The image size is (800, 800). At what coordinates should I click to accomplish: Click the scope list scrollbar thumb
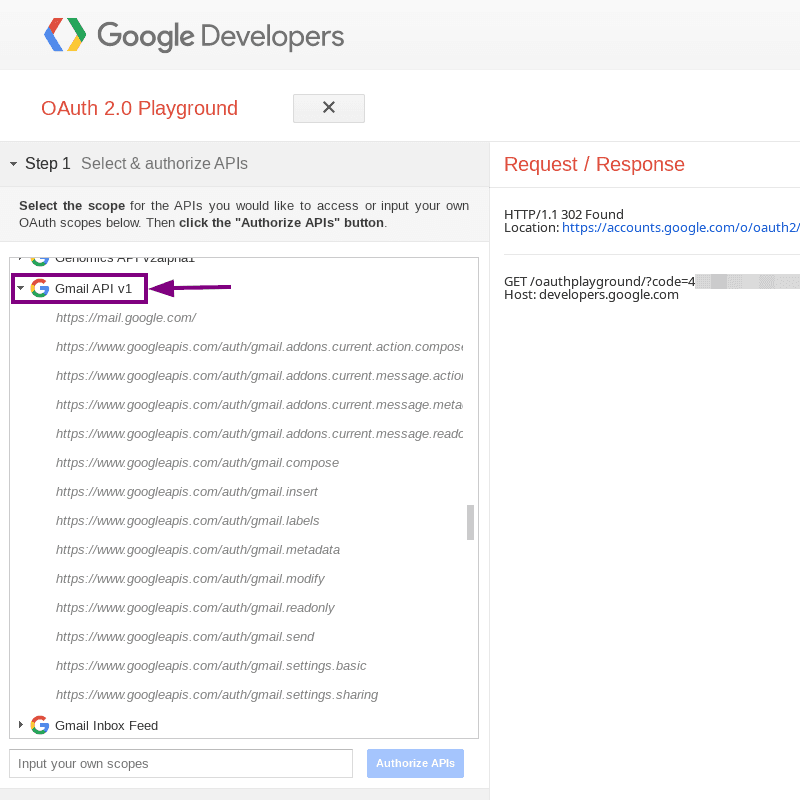pos(470,522)
